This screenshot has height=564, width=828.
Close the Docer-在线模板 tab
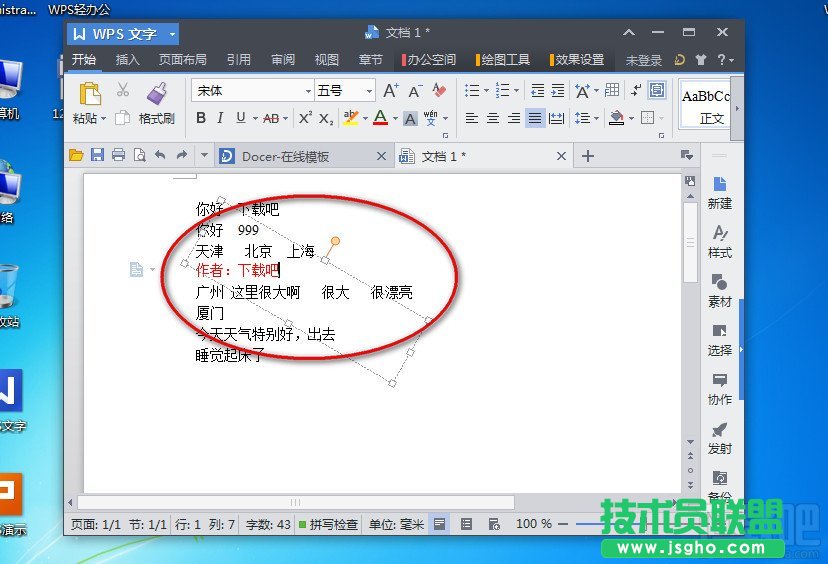tap(381, 156)
